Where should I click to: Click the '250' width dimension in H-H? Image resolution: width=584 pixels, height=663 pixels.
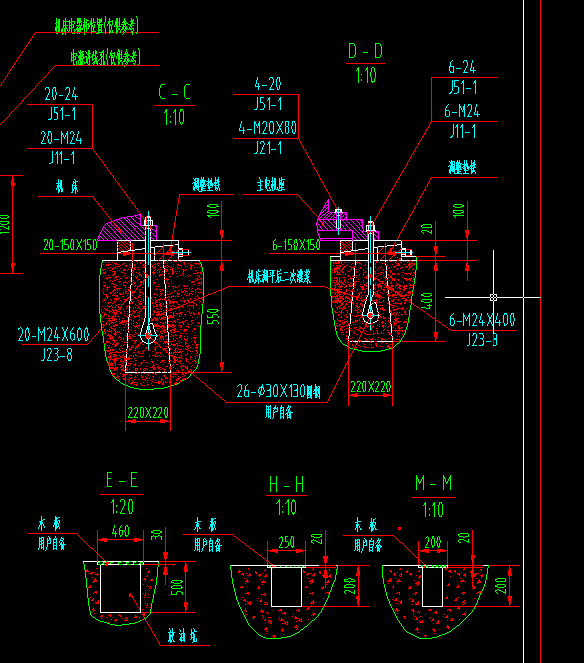286,542
